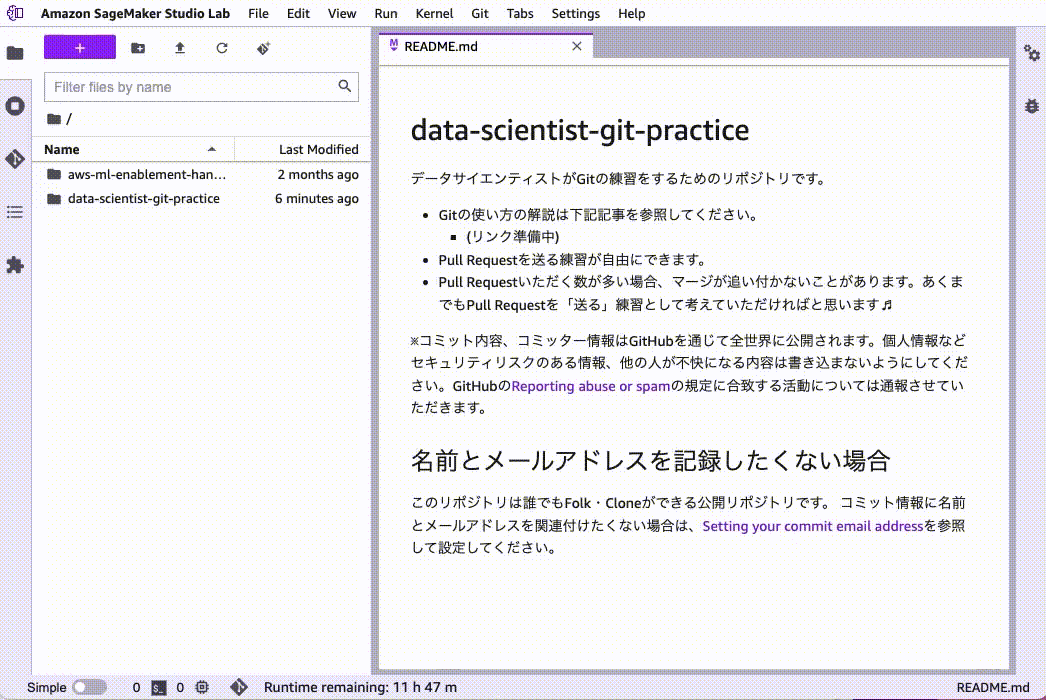
Task: Click the Markdown icon on README.md tab
Action: (394, 45)
